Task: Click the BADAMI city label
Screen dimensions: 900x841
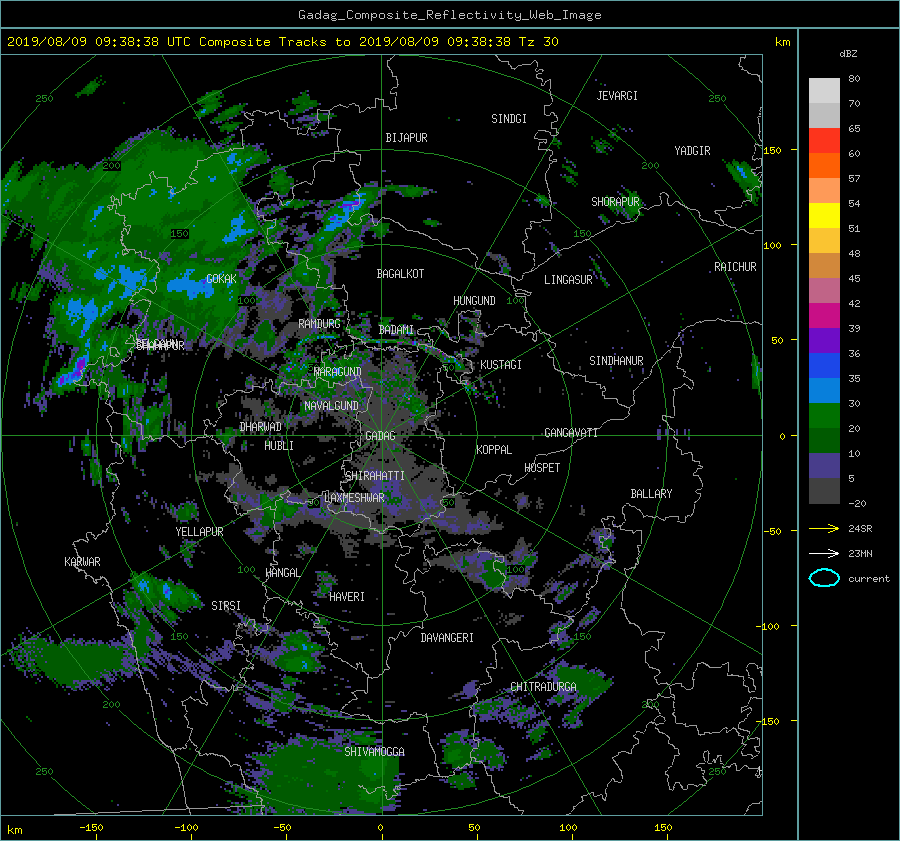Action: click(x=396, y=330)
